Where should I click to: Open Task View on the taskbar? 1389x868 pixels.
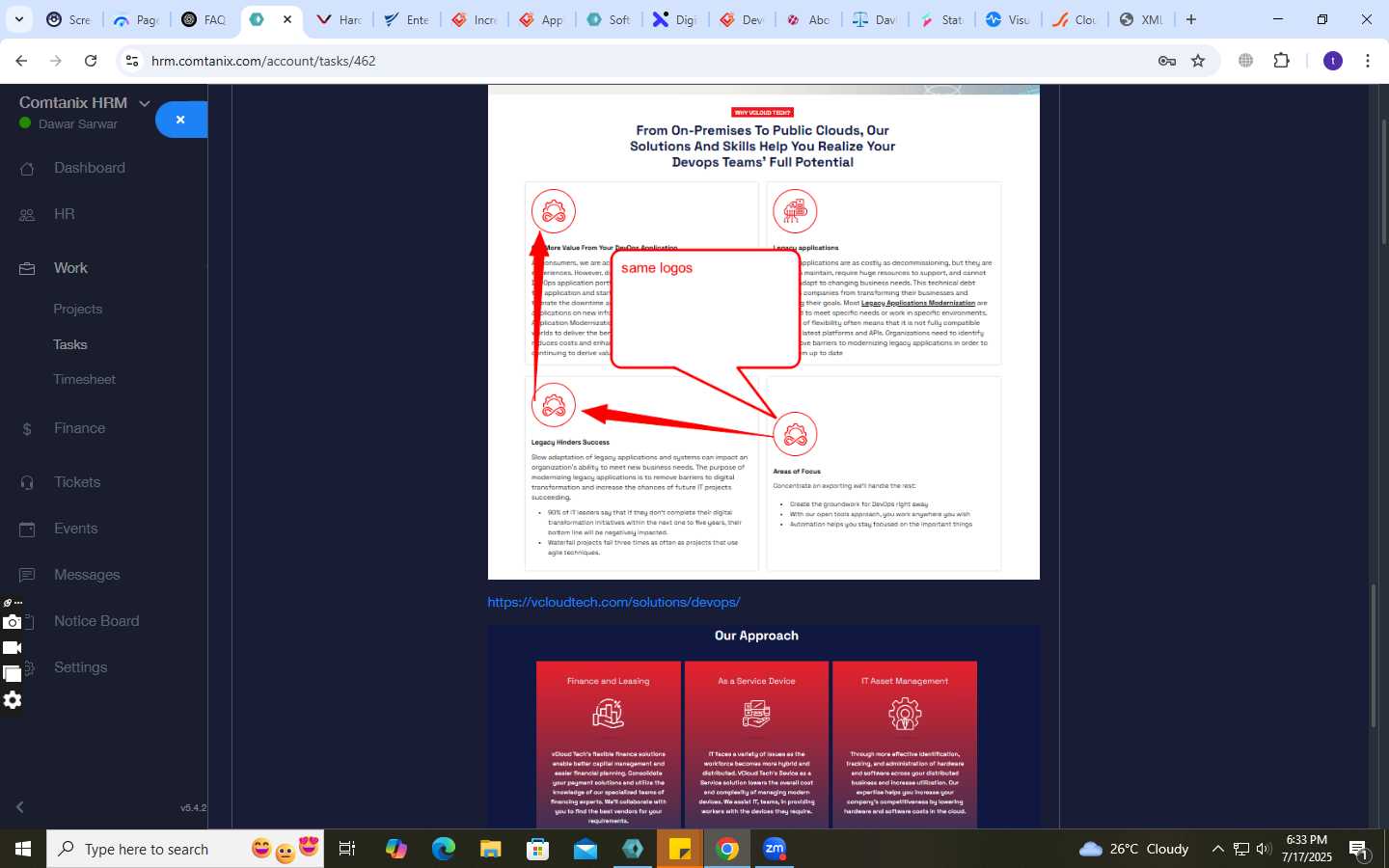[x=347, y=849]
